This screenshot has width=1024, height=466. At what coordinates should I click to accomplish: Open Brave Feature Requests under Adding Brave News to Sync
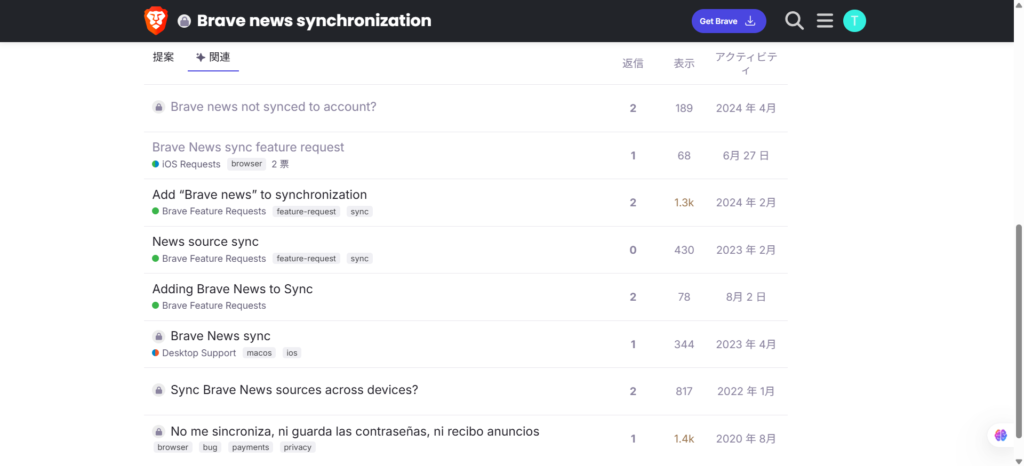(209, 305)
